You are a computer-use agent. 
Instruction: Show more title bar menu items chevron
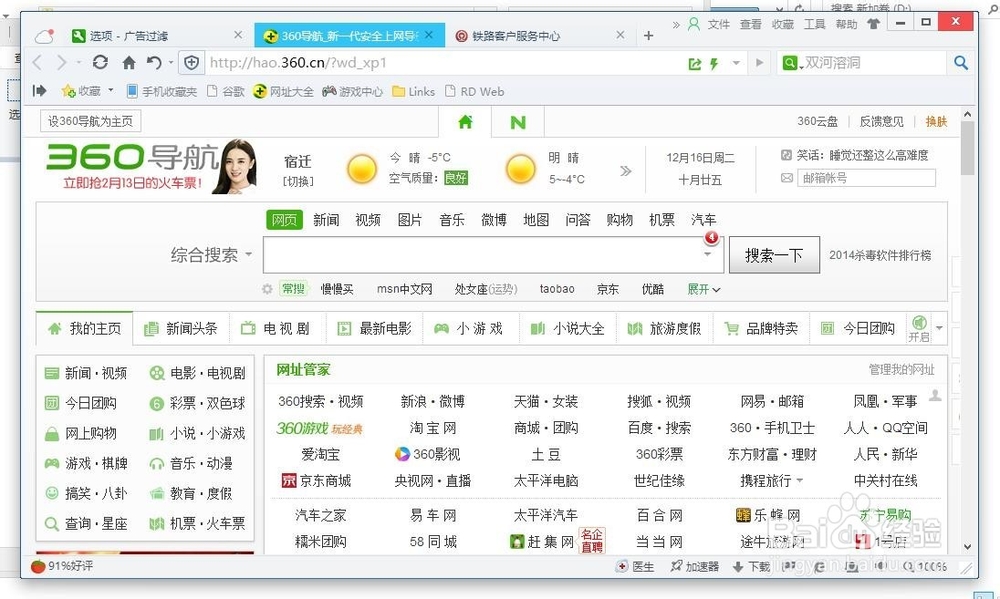676,24
